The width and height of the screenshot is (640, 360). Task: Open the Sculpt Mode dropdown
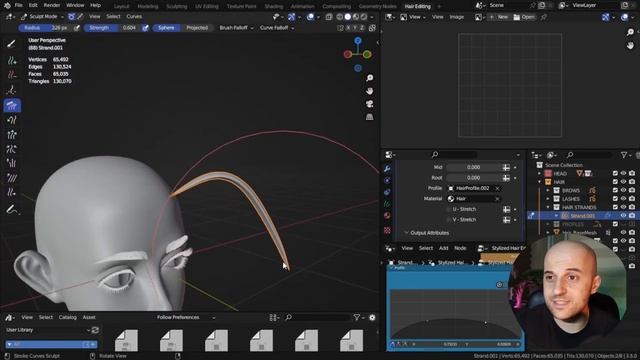42,17
